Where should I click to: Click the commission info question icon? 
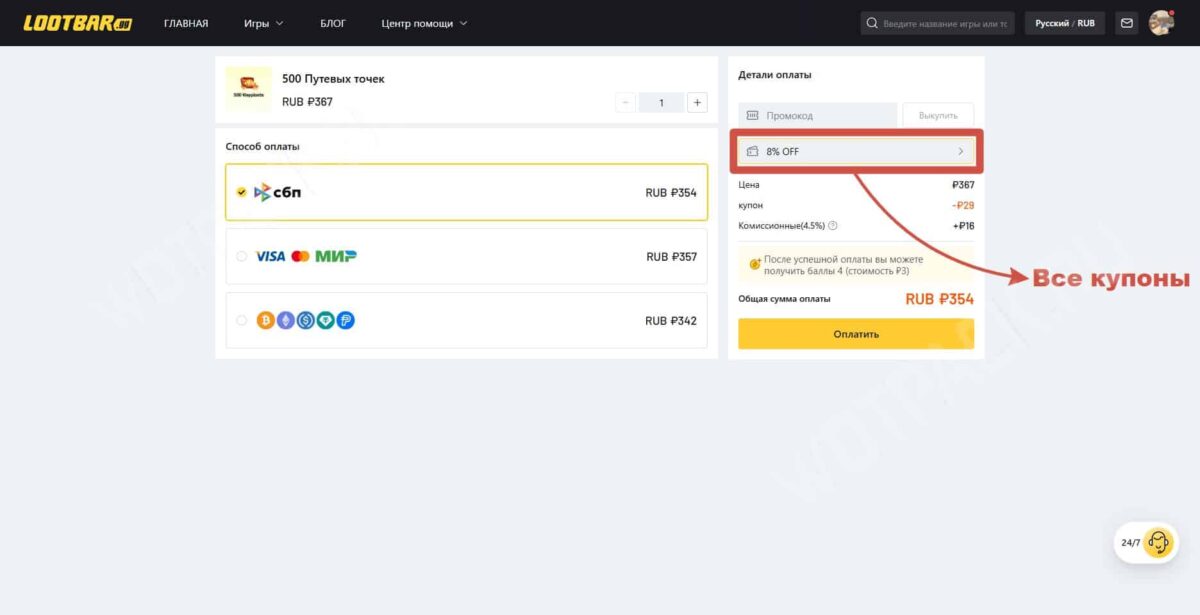point(833,226)
